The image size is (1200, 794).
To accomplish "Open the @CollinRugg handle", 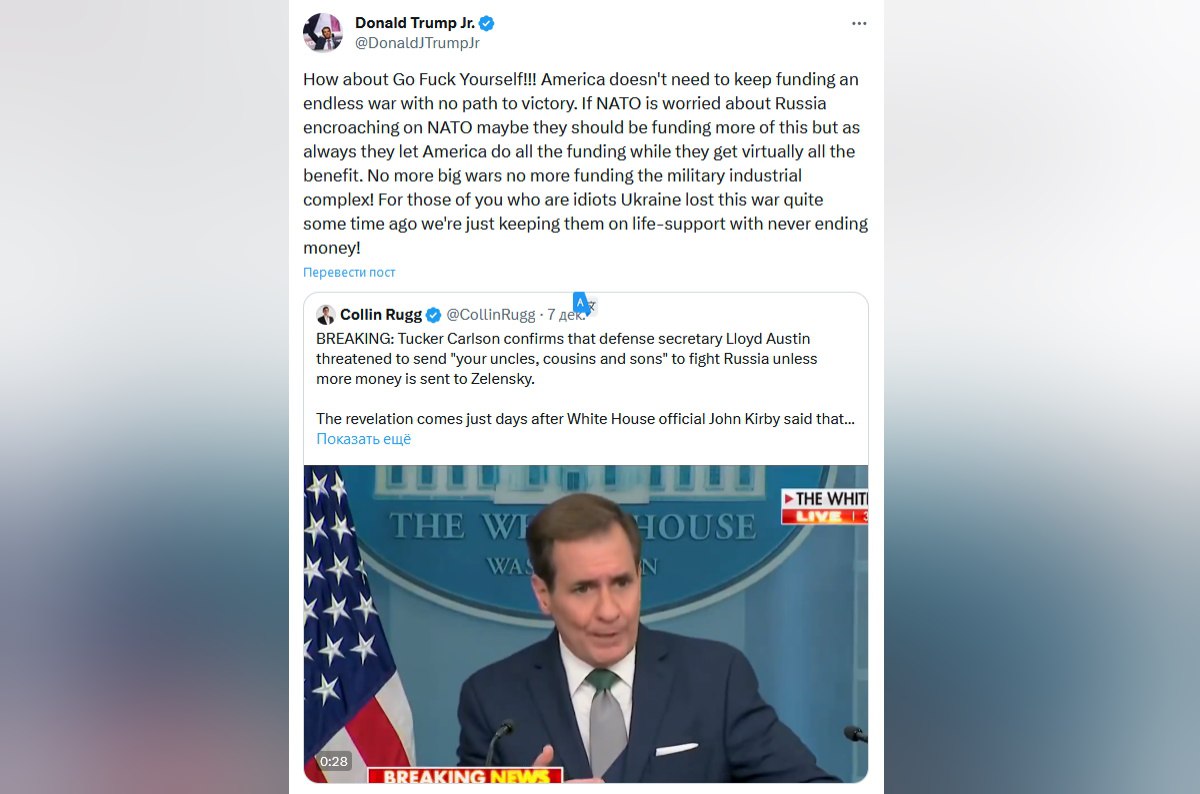I will point(490,315).
